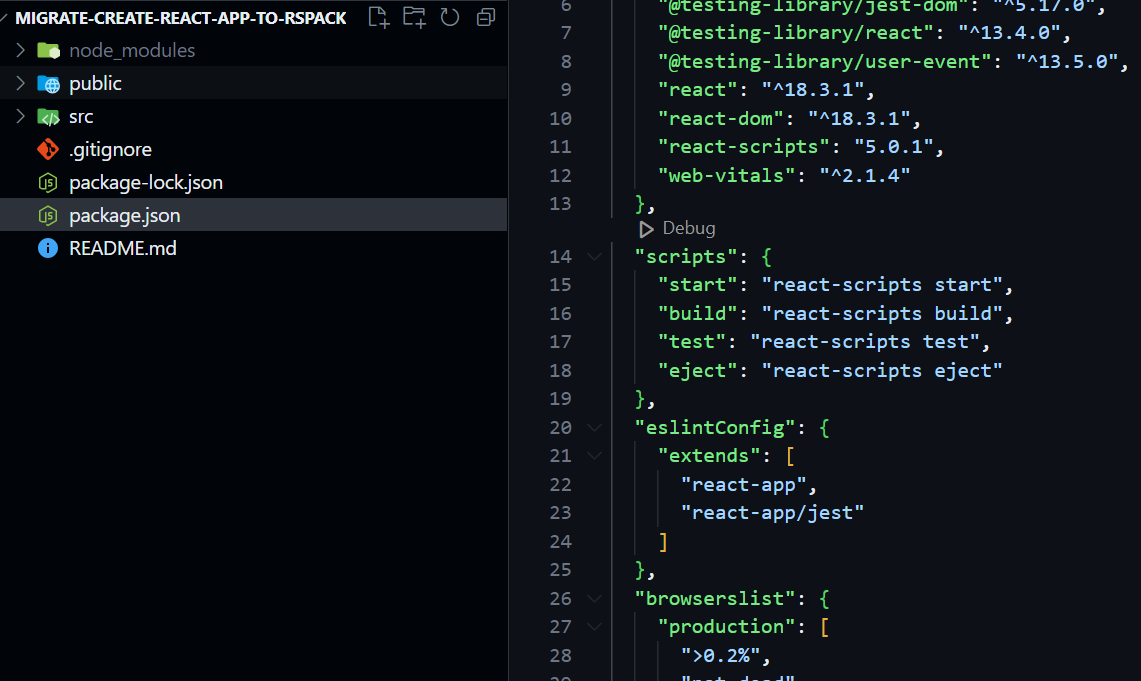Screen dimensions: 1141x681
Task: Fold the "production" array at line 27
Action: (595, 626)
